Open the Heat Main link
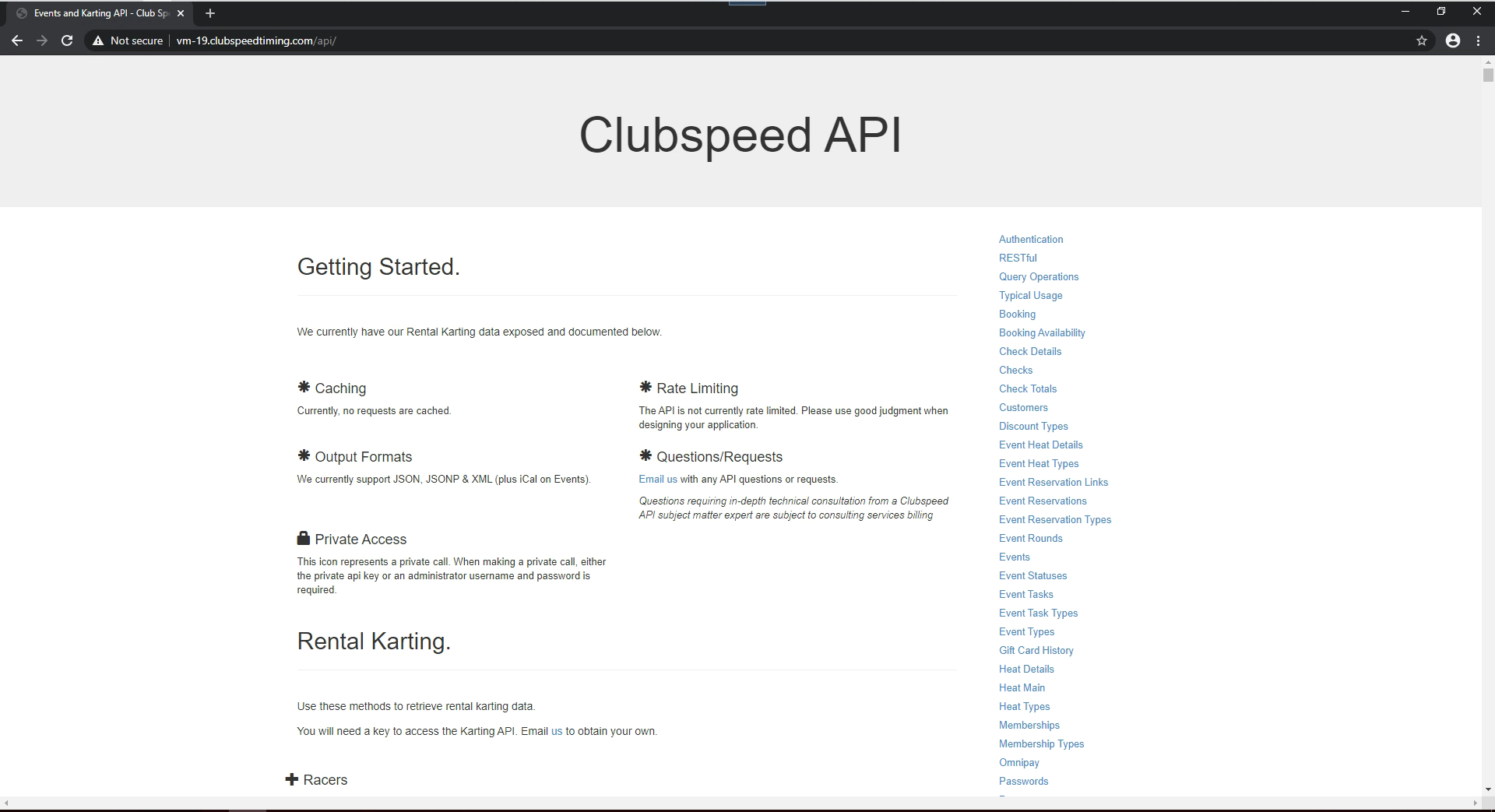 [1022, 688]
